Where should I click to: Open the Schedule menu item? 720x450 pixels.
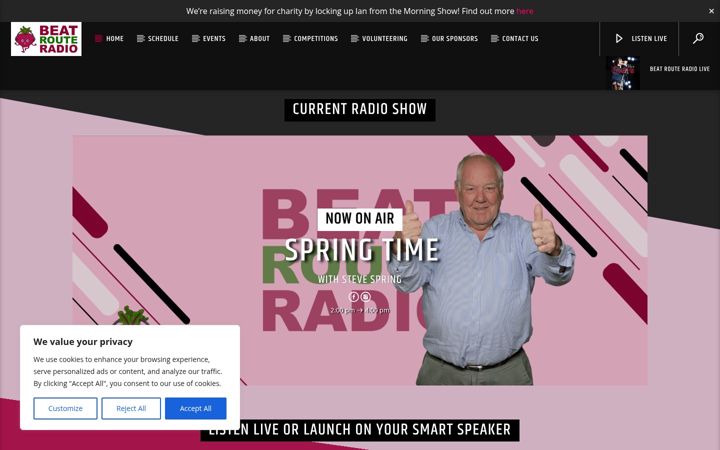(x=163, y=39)
